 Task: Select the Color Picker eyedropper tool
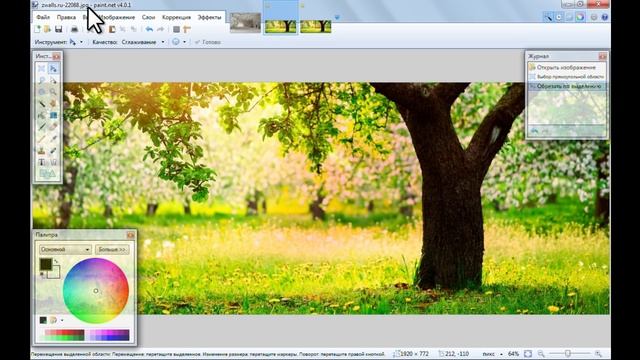point(53,139)
